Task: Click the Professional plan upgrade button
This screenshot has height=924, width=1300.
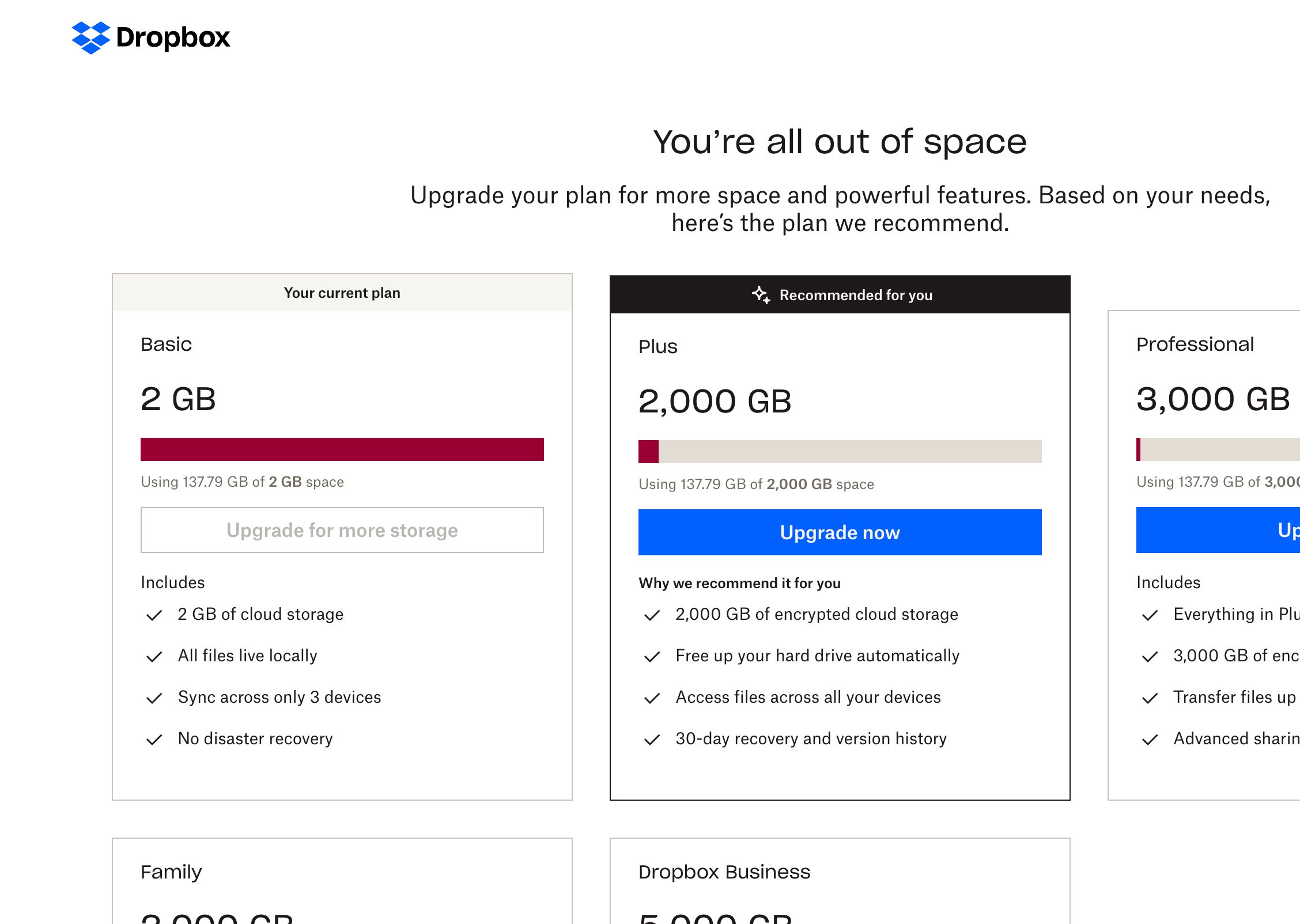Action: click(1218, 530)
